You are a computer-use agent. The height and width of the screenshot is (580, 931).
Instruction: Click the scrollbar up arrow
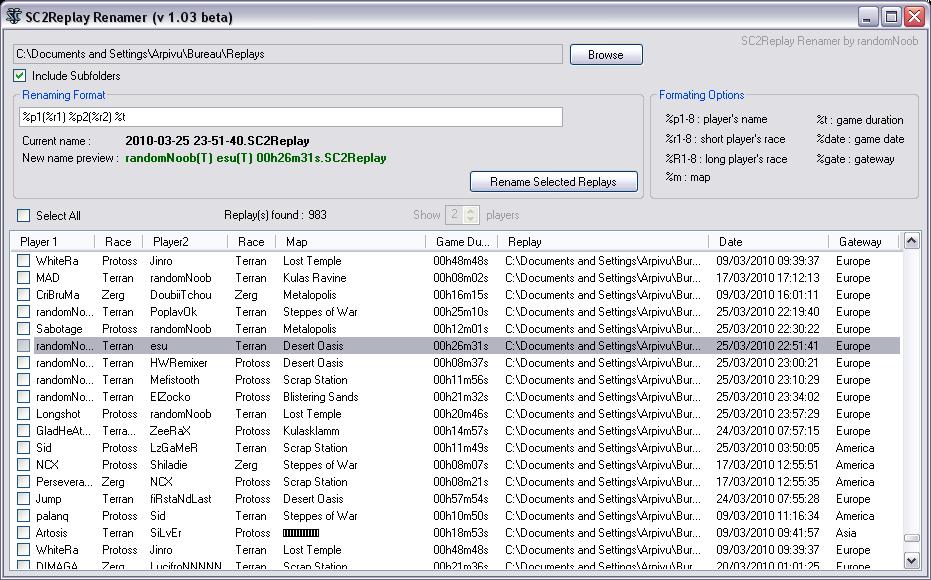tap(911, 241)
